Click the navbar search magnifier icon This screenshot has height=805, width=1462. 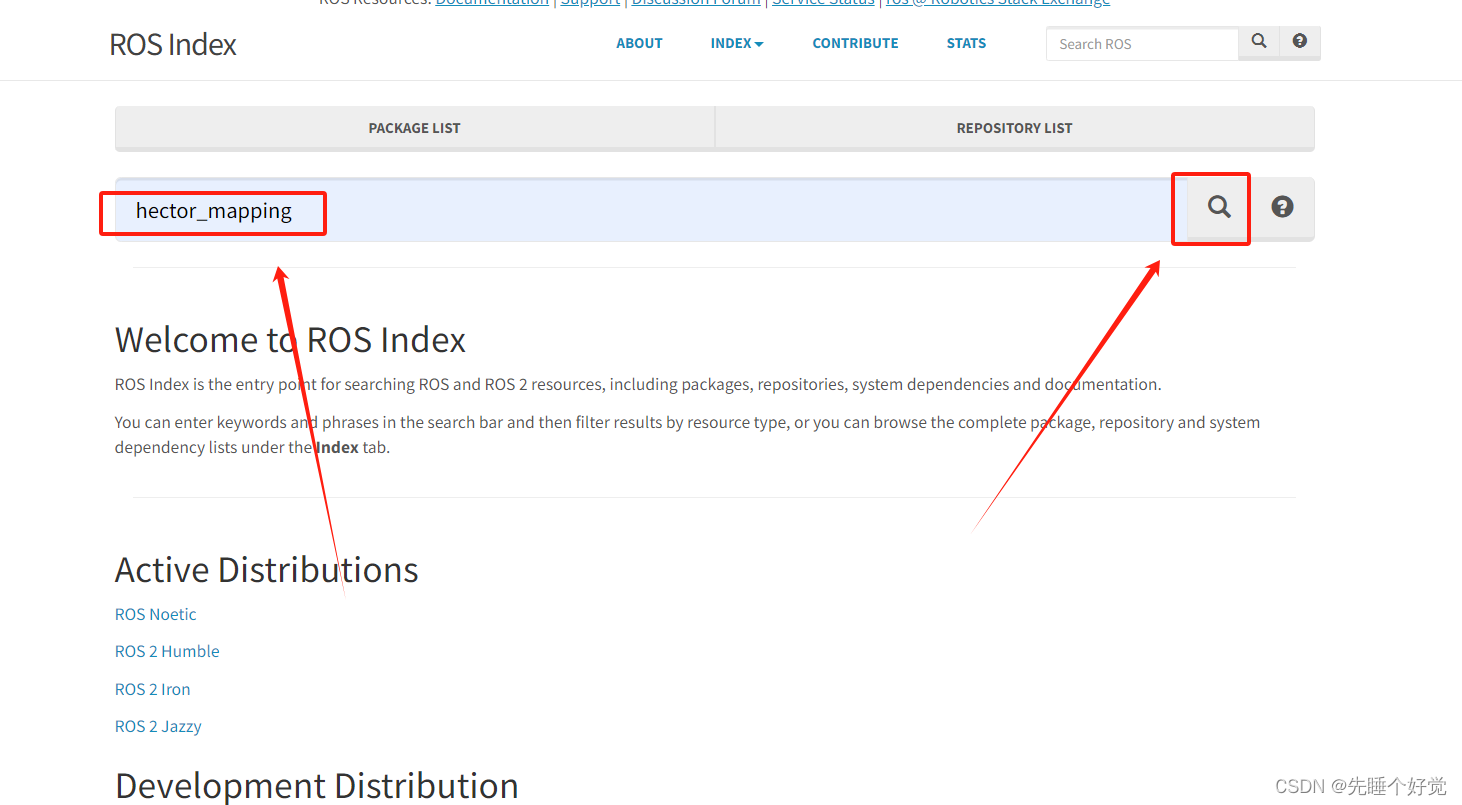coord(1259,42)
